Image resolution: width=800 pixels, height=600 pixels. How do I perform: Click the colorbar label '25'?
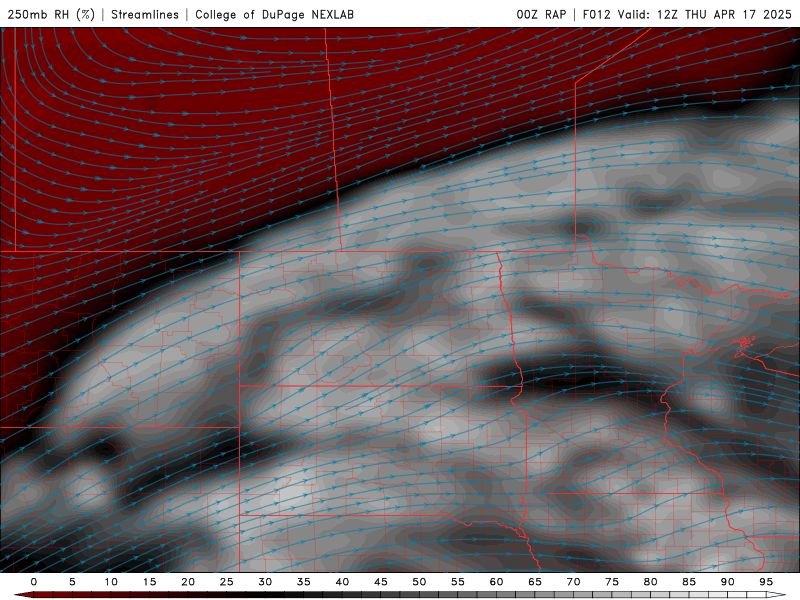[227, 582]
